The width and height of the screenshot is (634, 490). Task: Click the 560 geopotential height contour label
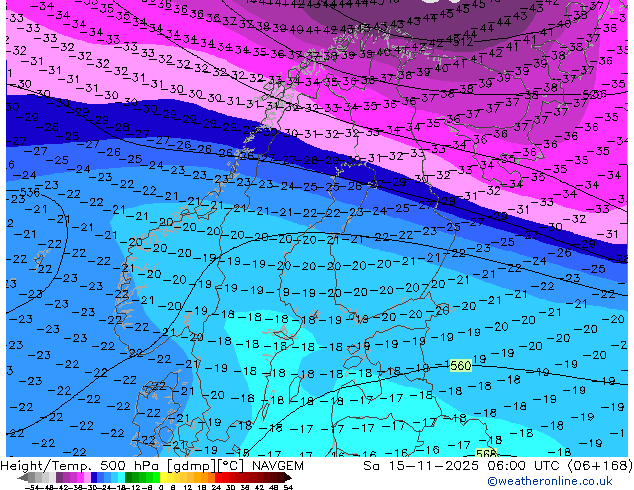(x=461, y=365)
